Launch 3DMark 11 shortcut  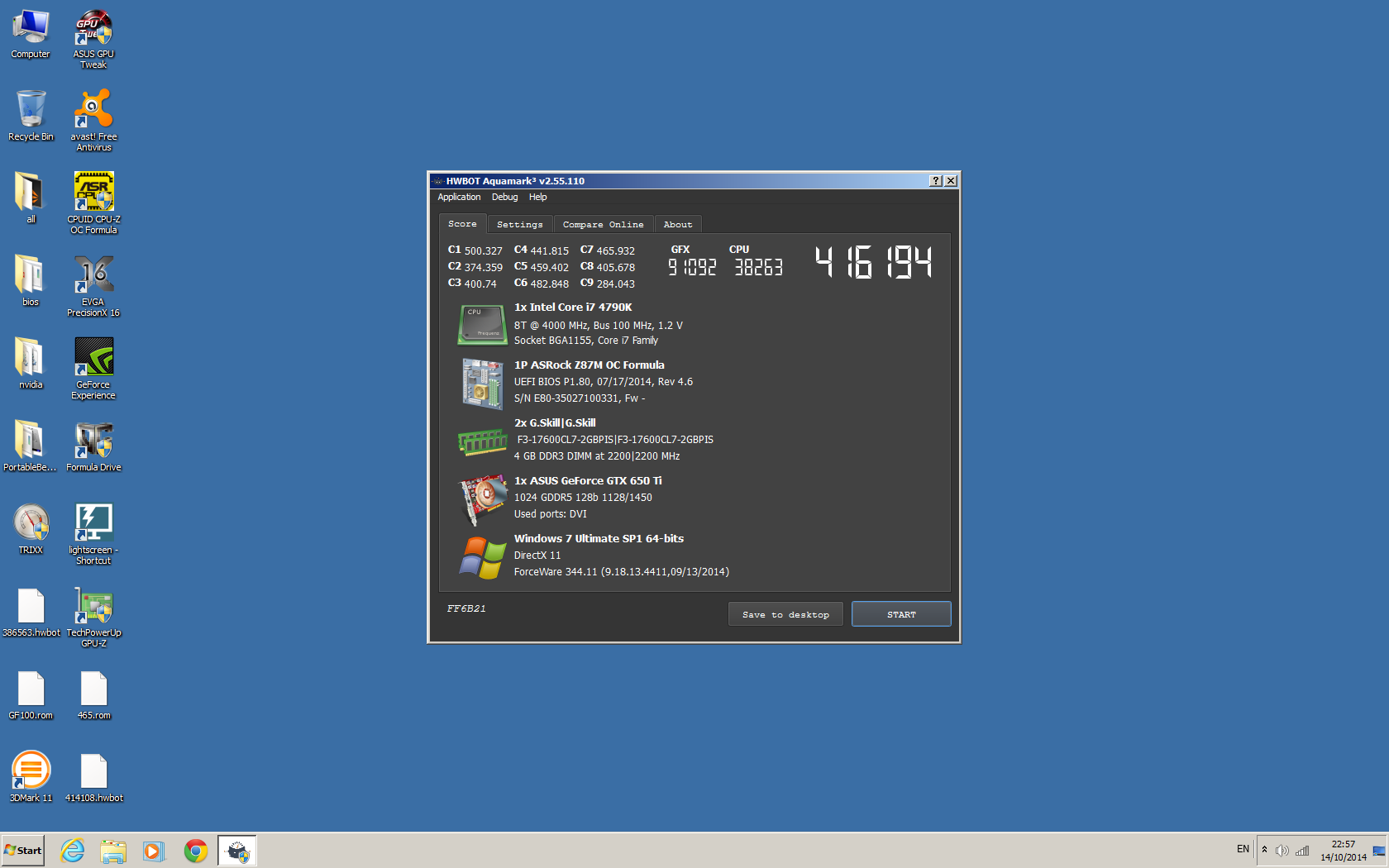31,777
